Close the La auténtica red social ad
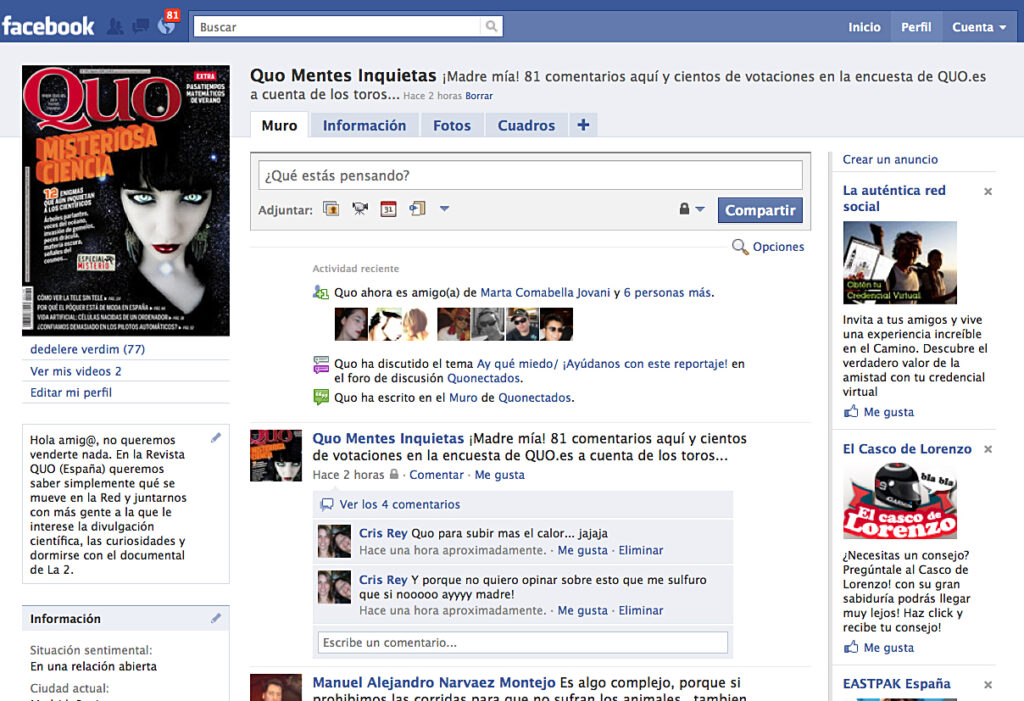The image size is (1024, 701). pos(988,191)
